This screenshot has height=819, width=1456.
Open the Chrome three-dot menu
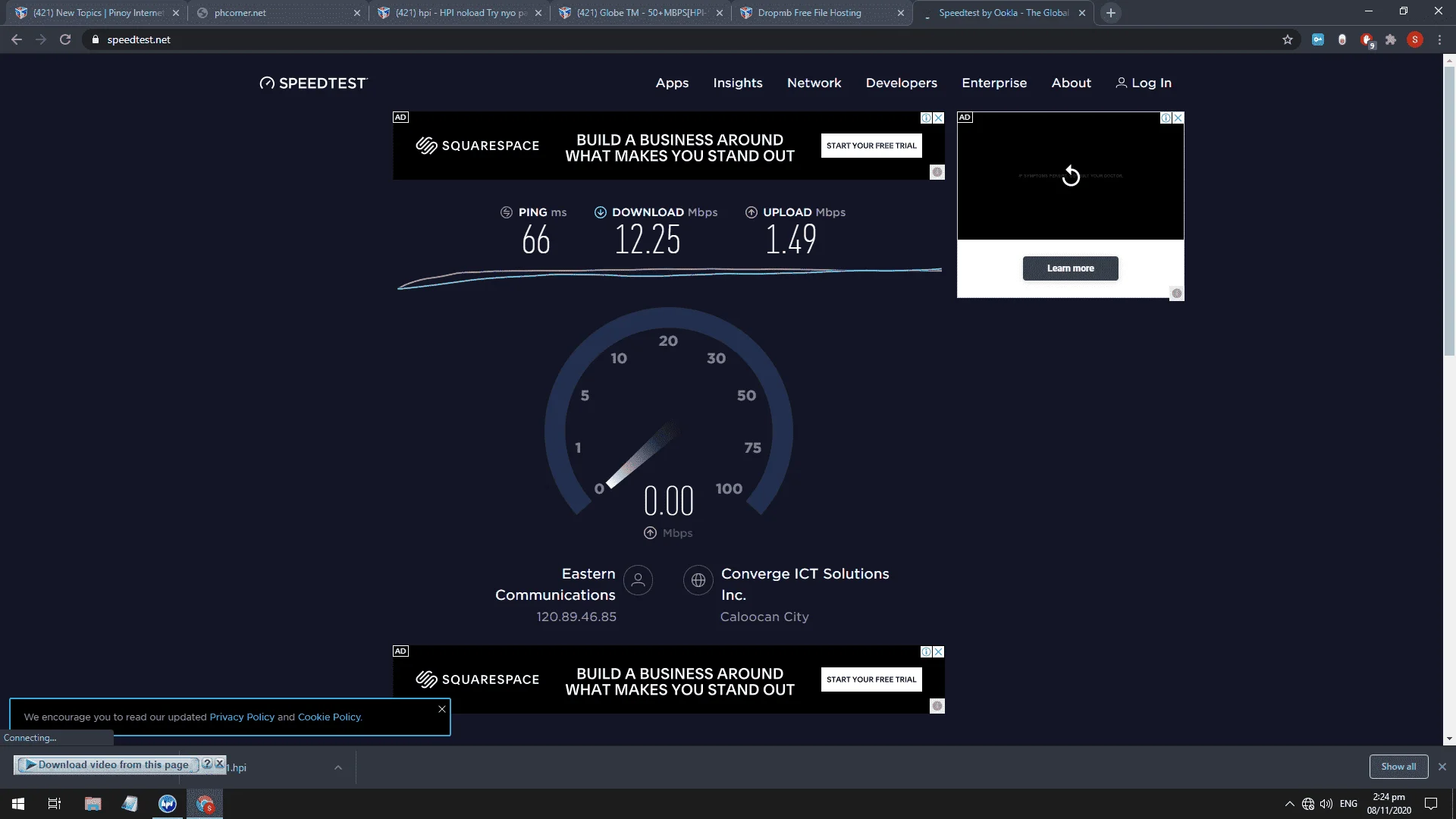[x=1439, y=39]
